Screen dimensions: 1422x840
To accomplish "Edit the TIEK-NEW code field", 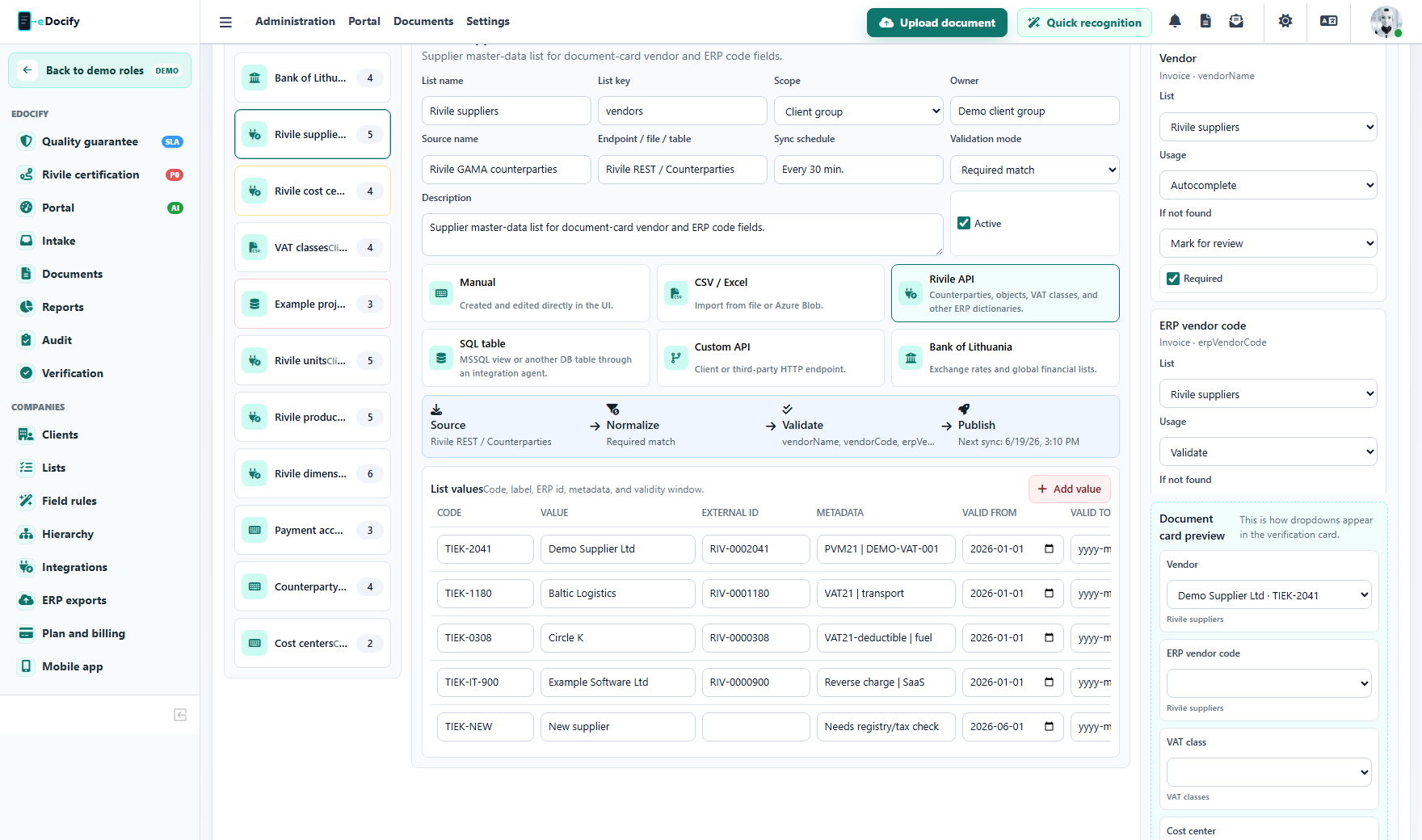I will pos(486,727).
